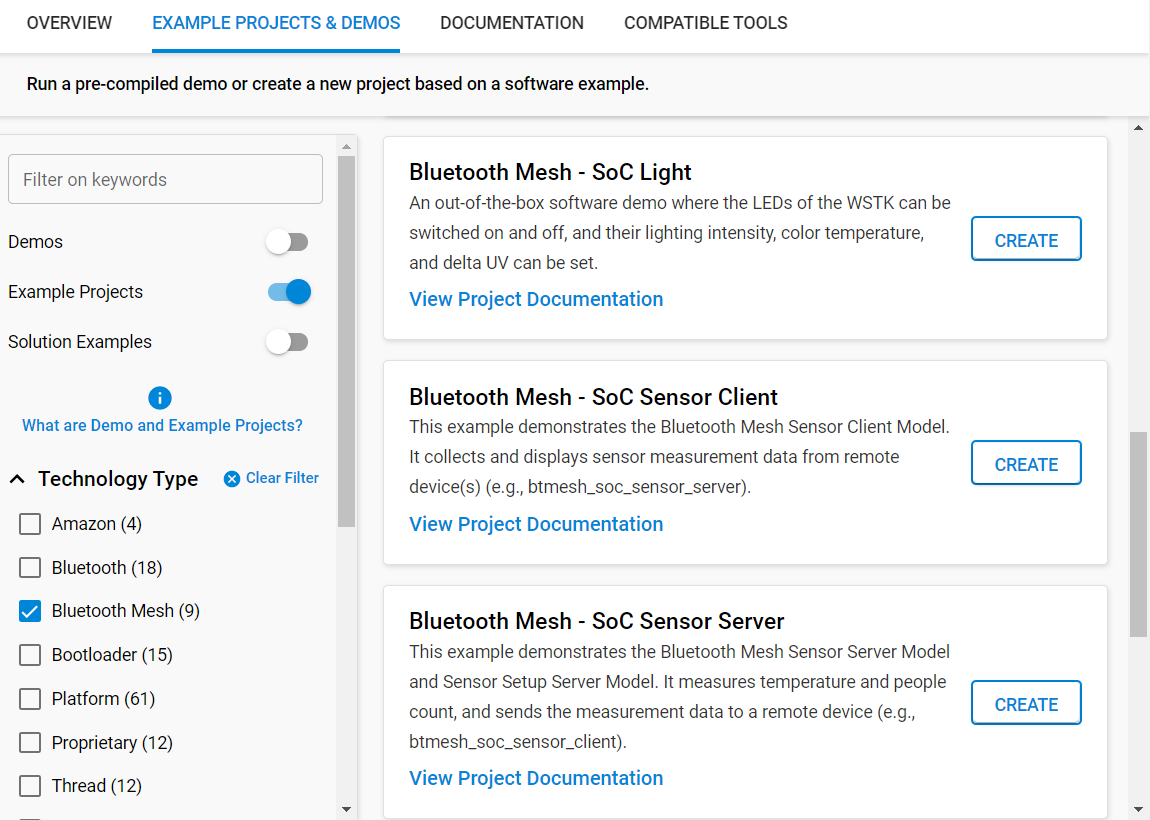The height and width of the screenshot is (820, 1150).
Task: Click the Filter on keywords input field
Action: [165, 179]
